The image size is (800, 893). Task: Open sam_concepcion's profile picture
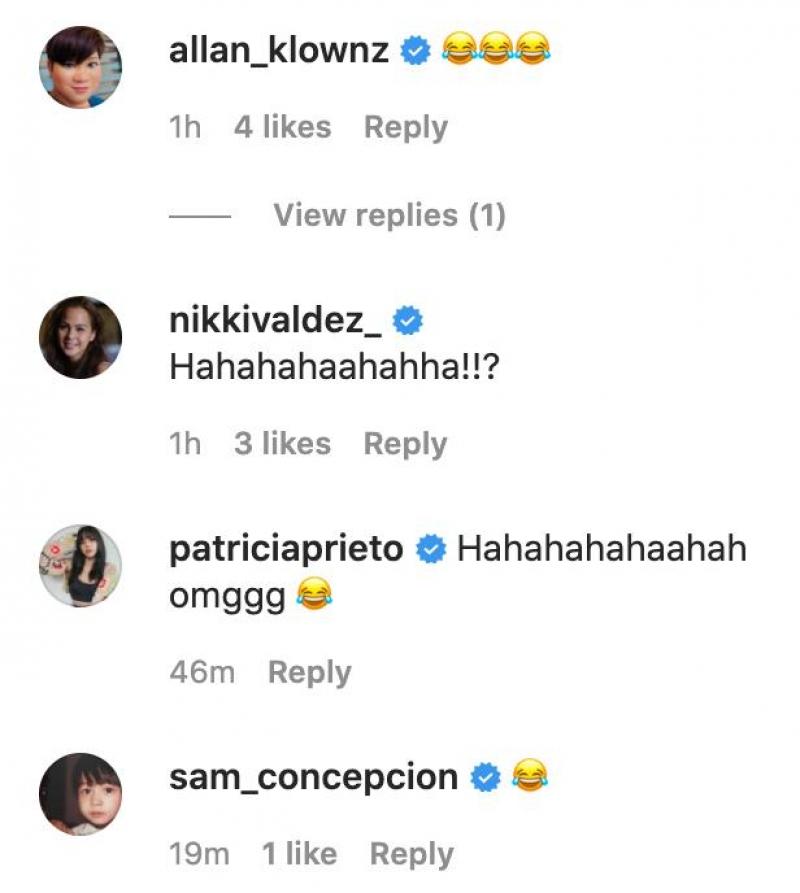[x=80, y=793]
